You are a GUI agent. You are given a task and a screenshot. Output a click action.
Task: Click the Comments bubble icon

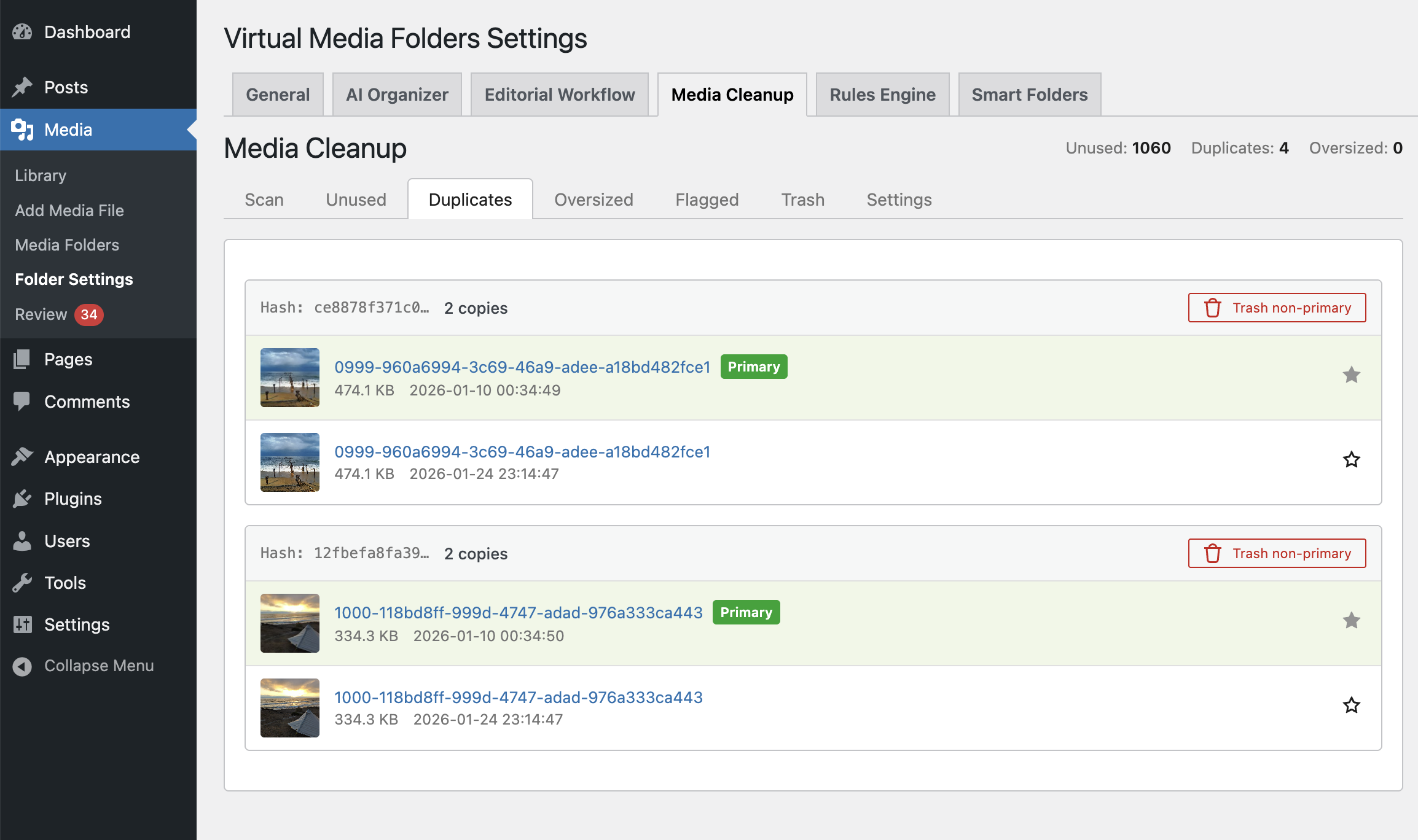click(x=22, y=402)
